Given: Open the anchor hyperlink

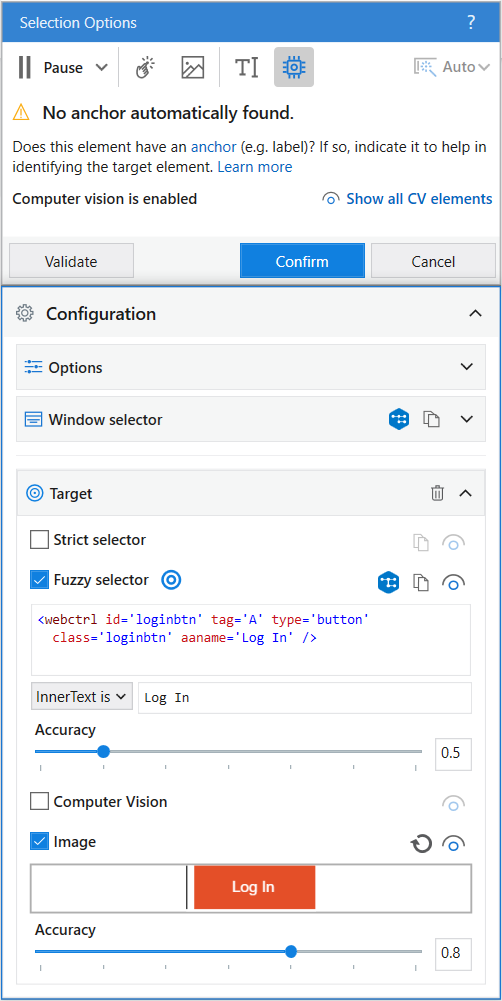Looking at the screenshot, I should [x=214, y=147].
